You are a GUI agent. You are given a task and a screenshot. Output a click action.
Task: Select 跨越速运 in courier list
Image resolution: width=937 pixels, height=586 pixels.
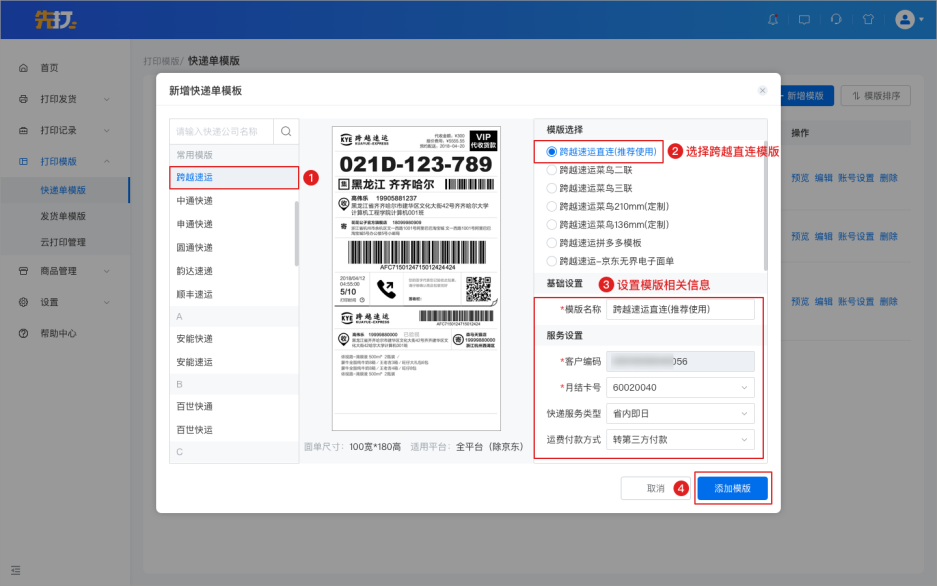coord(233,177)
